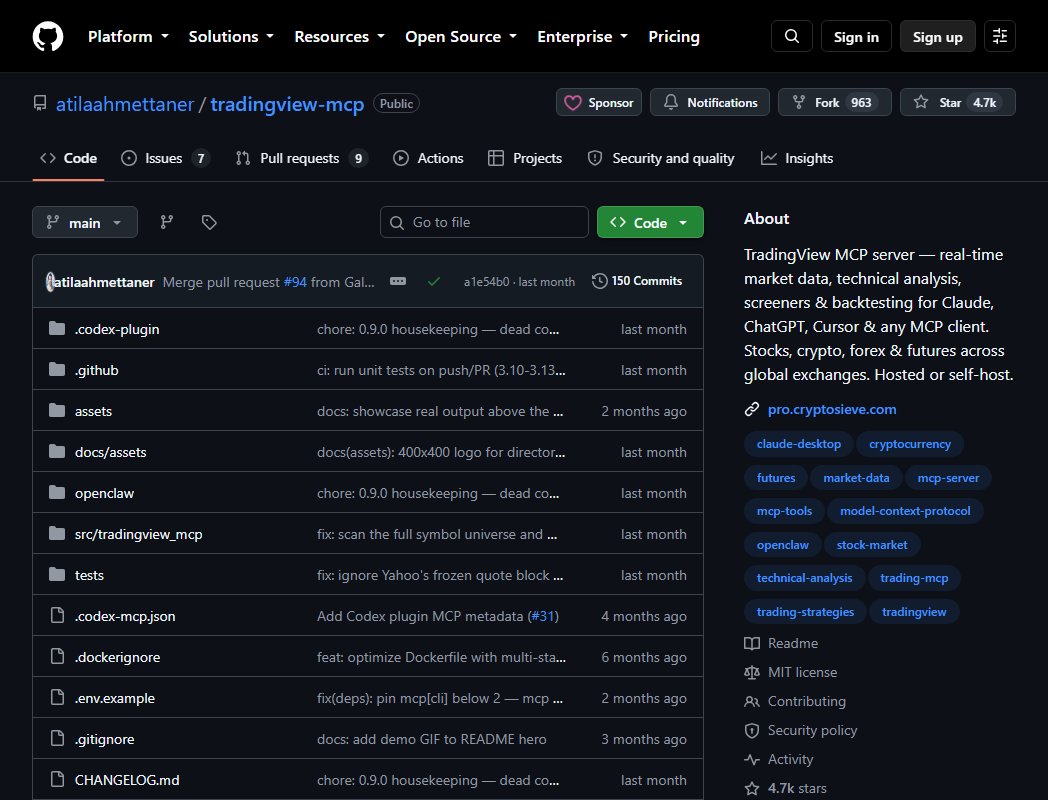
Task: Switch to the Issues tab
Action: (165, 158)
